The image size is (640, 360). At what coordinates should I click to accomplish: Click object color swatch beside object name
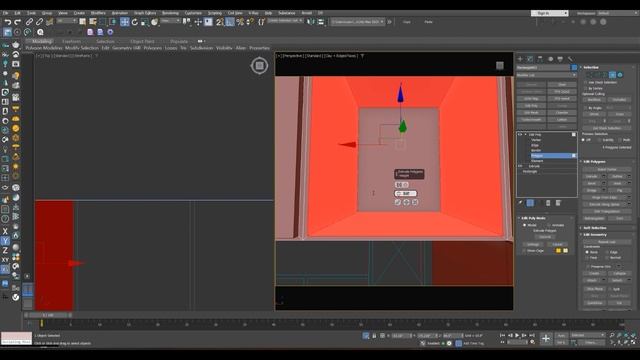574,68
